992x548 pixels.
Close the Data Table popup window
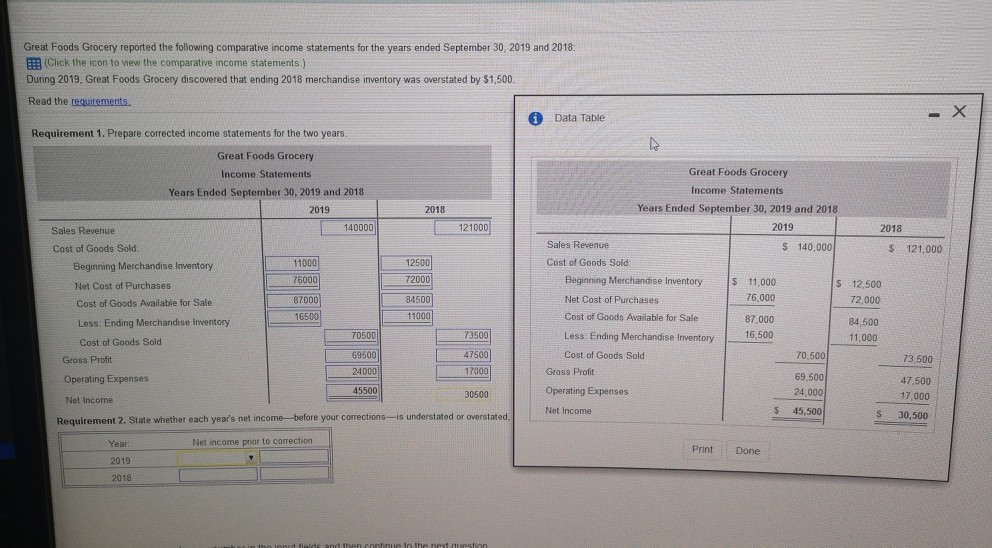[959, 111]
